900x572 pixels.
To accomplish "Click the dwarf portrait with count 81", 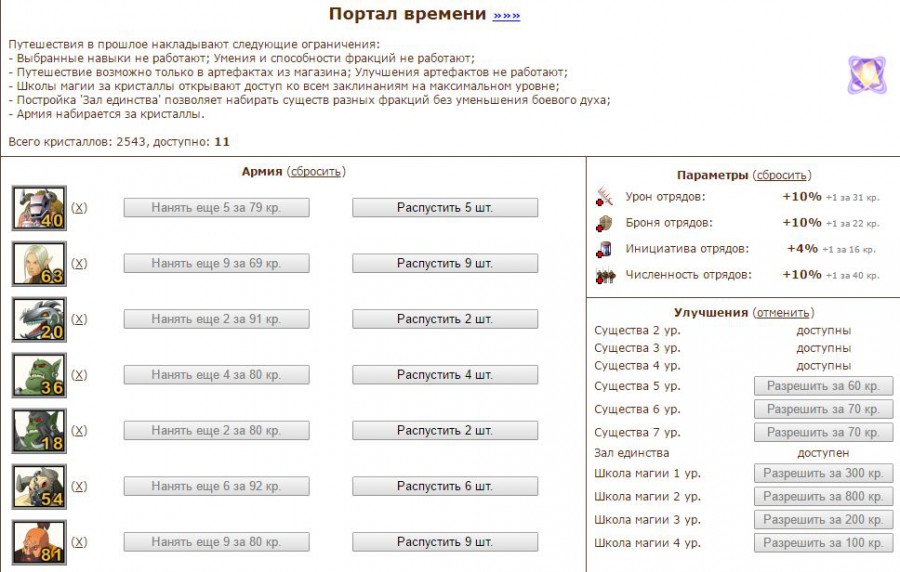I will point(39,542).
